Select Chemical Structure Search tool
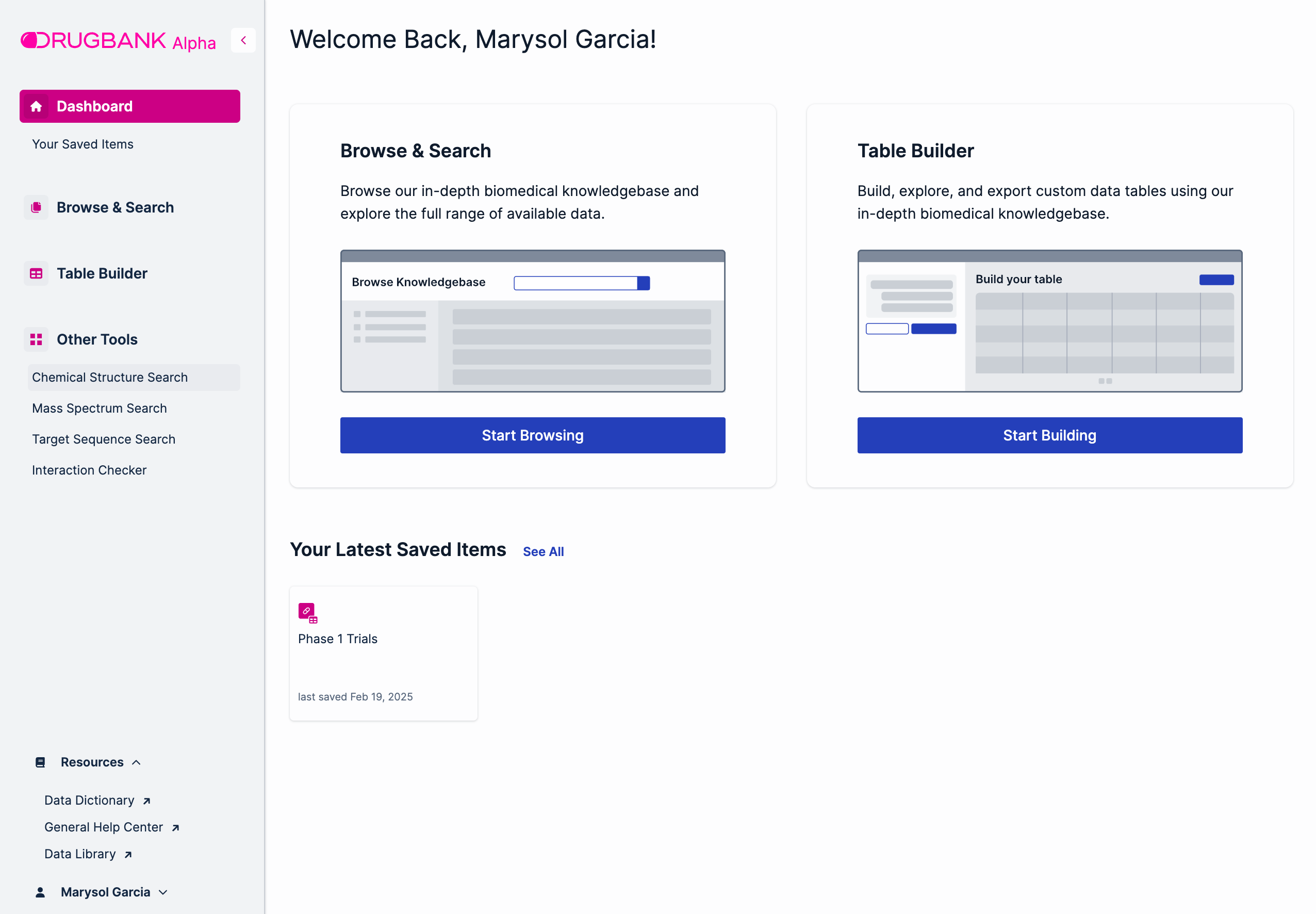 coord(110,378)
